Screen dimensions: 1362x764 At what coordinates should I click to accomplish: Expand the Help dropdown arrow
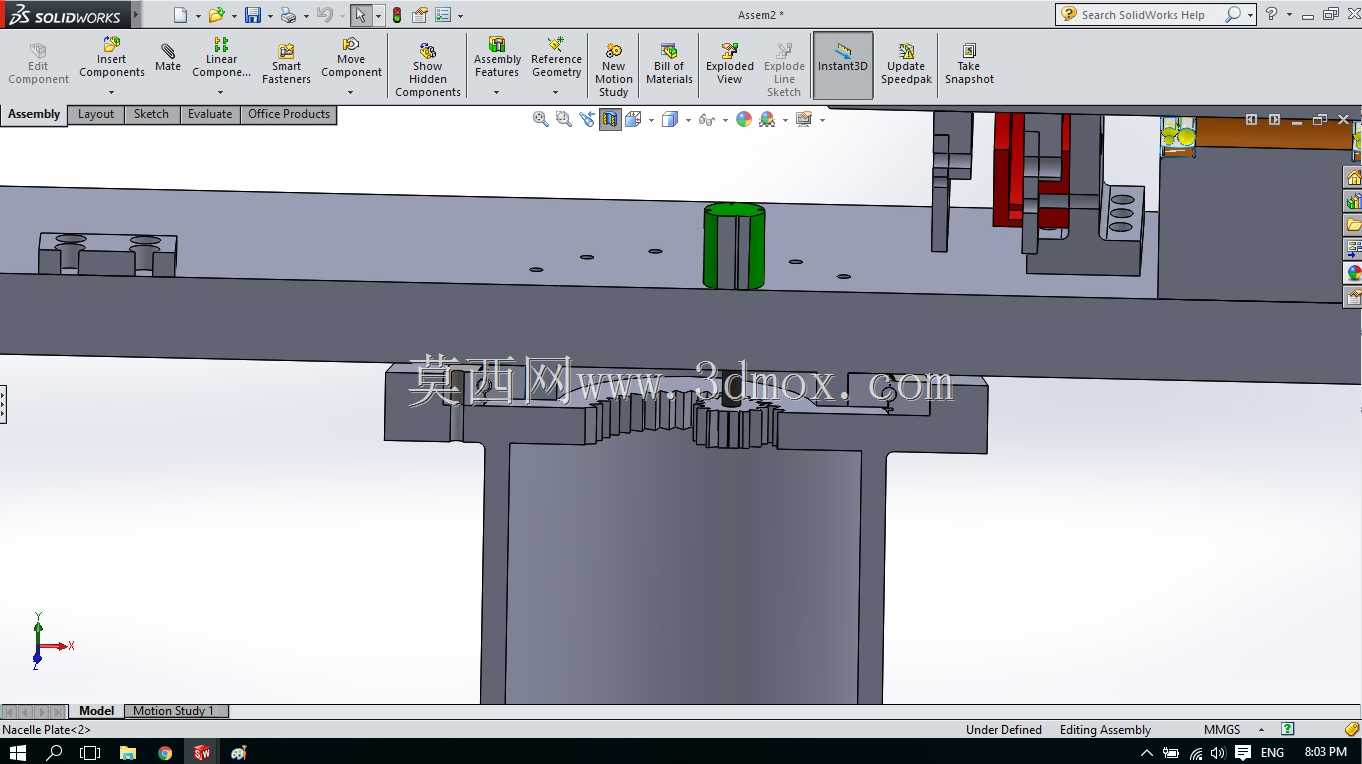click(1289, 15)
